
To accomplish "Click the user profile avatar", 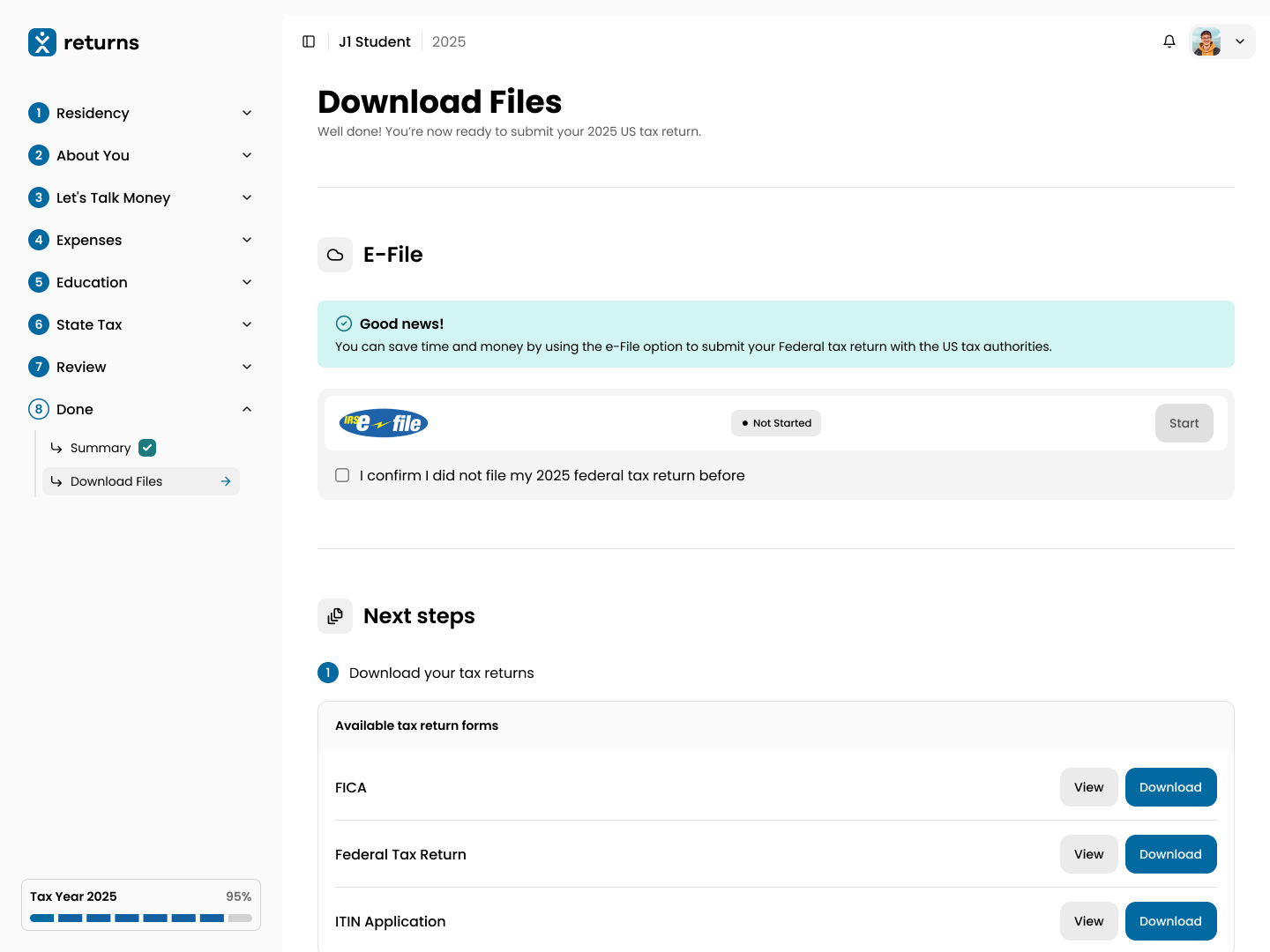I will pyautogui.click(x=1206, y=41).
